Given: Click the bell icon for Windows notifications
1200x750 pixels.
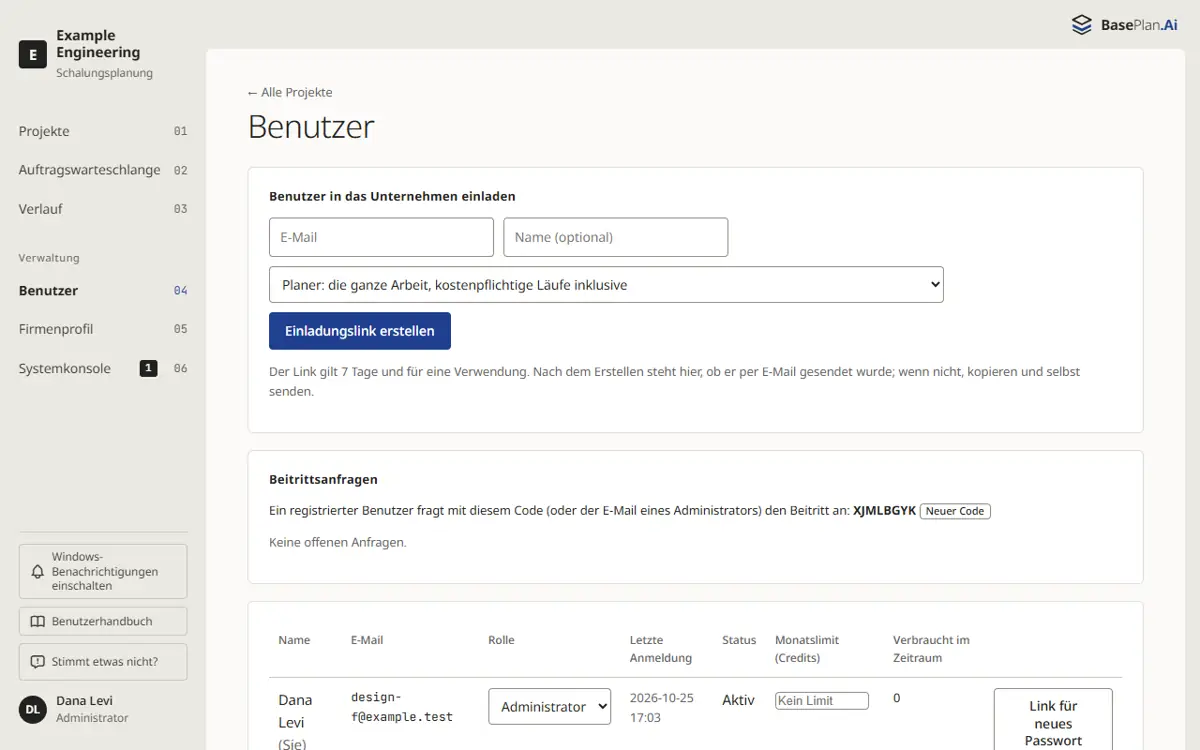Looking at the screenshot, I should (x=38, y=572).
